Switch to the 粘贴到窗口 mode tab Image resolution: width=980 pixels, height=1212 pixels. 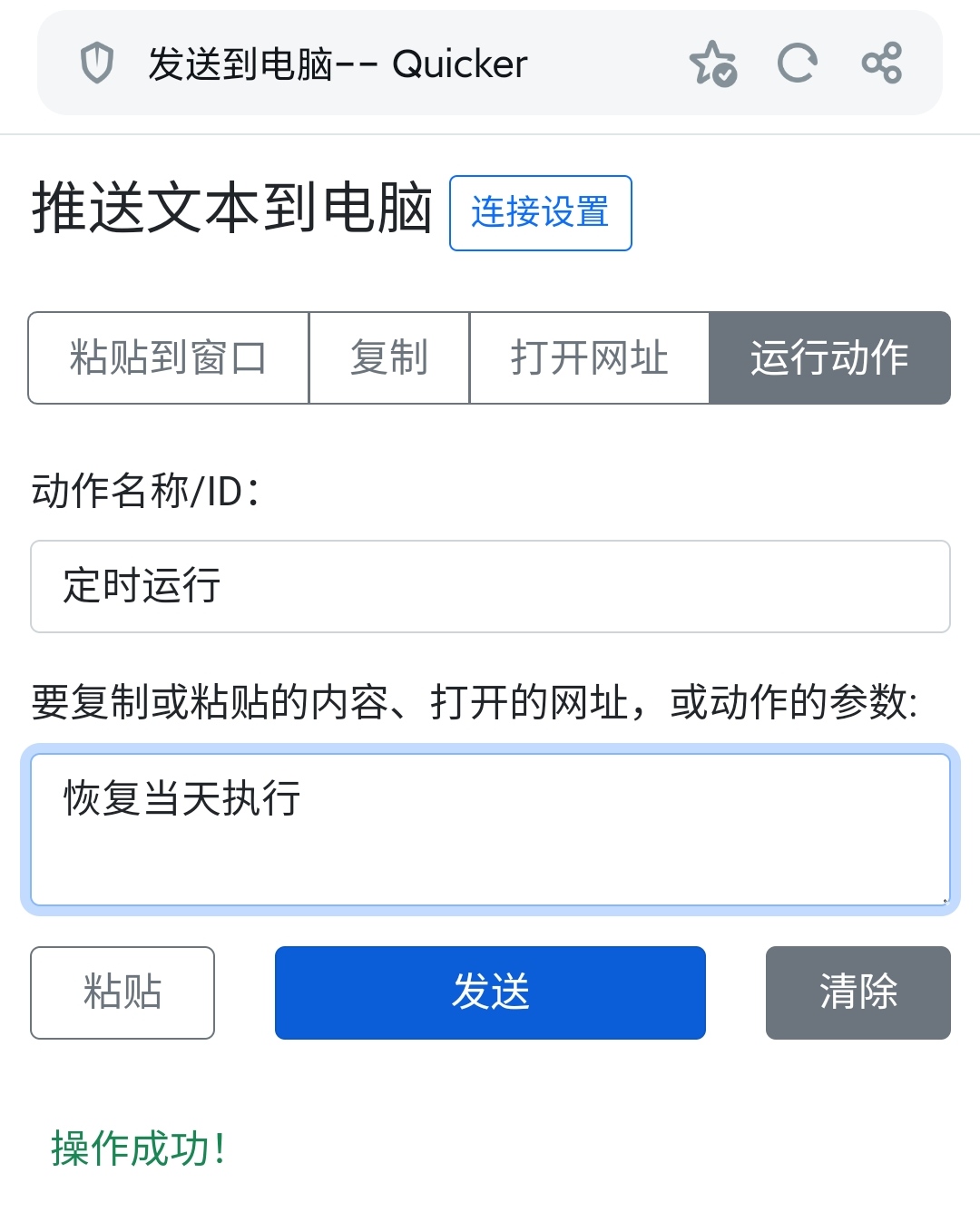point(169,357)
